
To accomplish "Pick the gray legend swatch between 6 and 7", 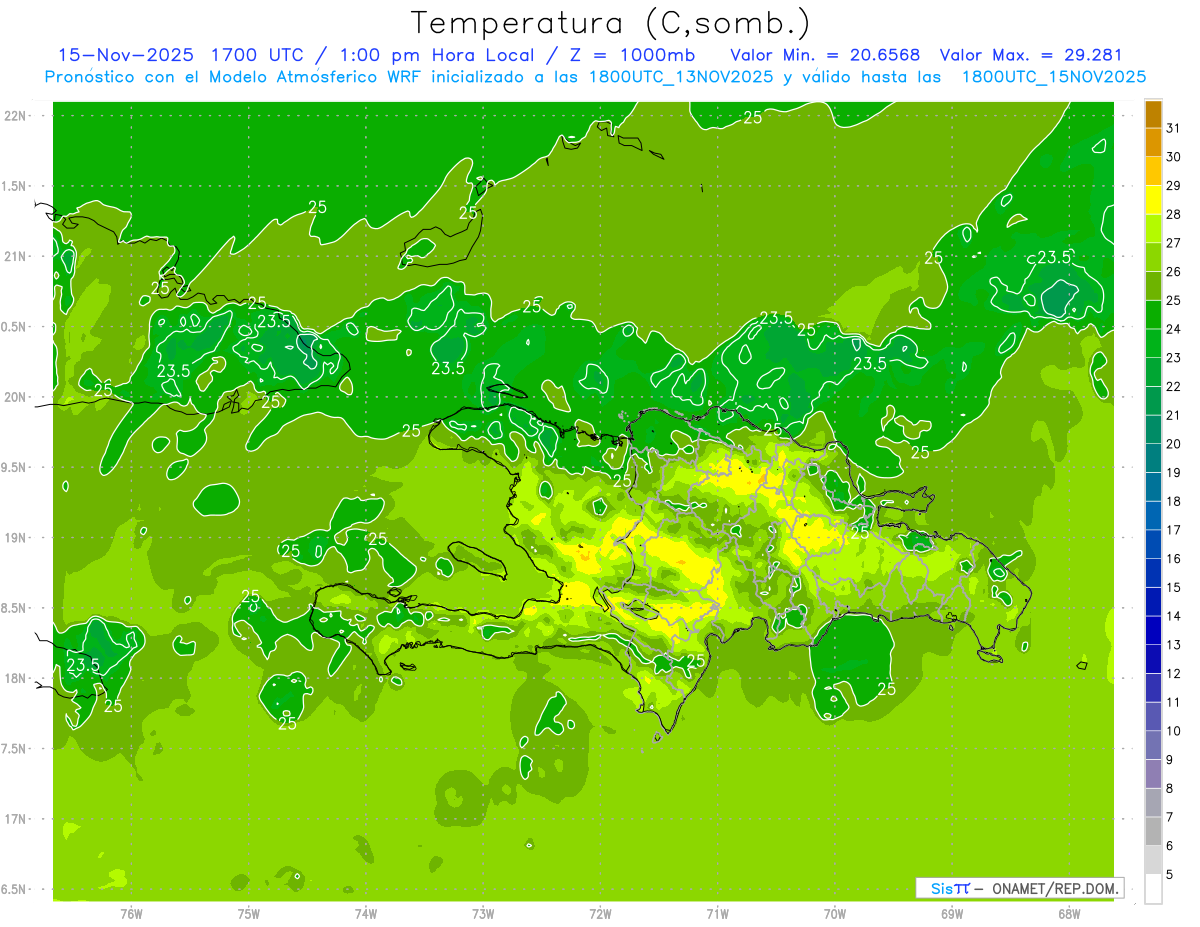I will pyautogui.click(x=1153, y=831).
